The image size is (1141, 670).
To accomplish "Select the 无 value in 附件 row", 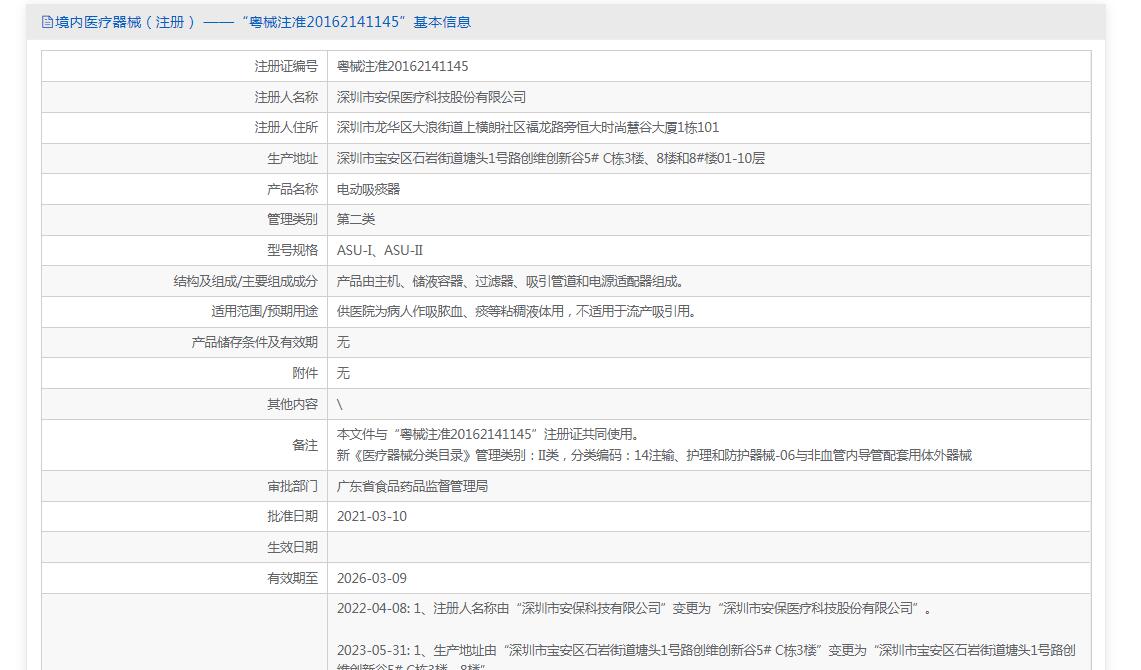I will tap(343, 373).
